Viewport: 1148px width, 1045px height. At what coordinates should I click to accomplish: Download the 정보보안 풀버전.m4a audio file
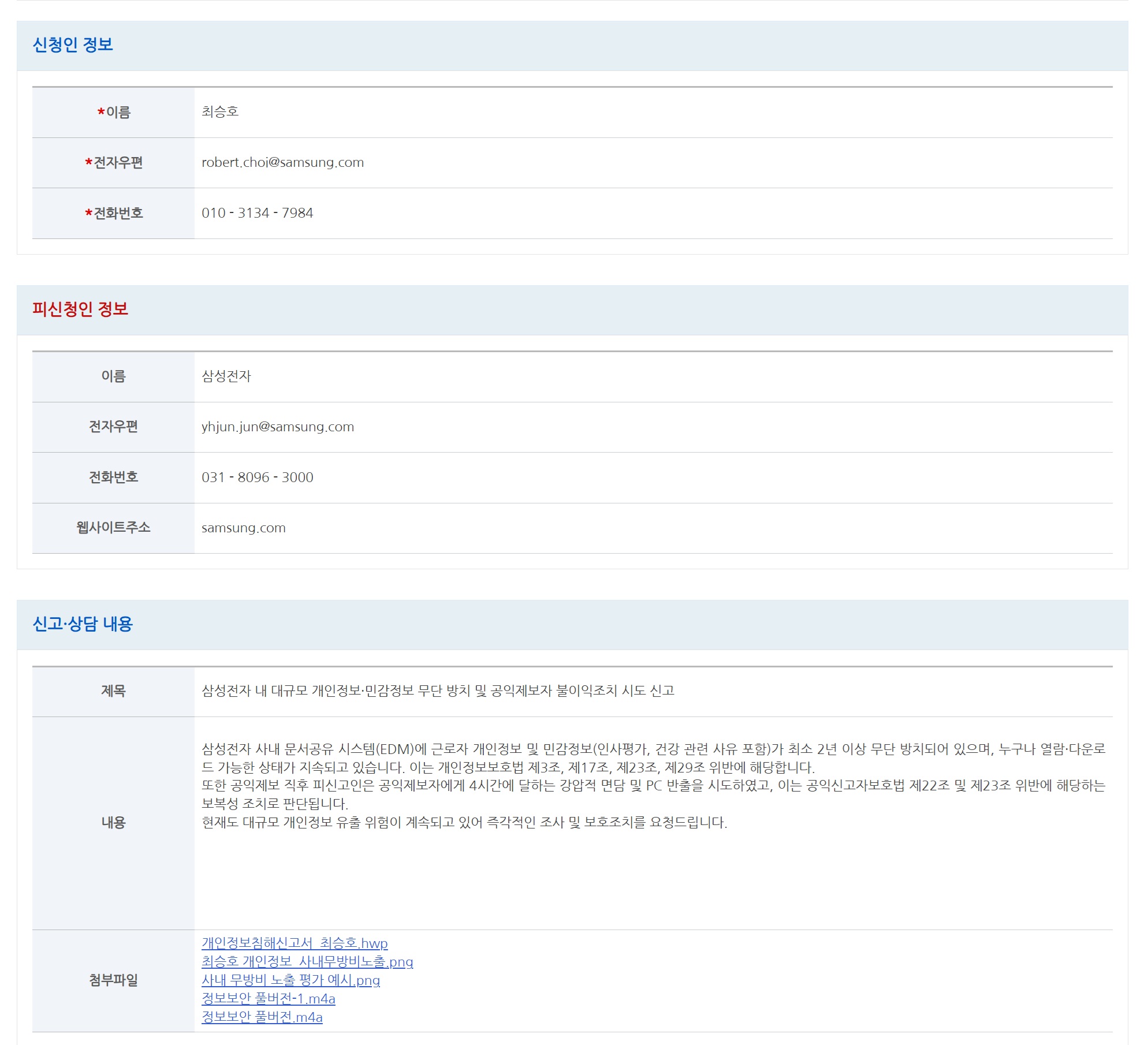point(262,1017)
